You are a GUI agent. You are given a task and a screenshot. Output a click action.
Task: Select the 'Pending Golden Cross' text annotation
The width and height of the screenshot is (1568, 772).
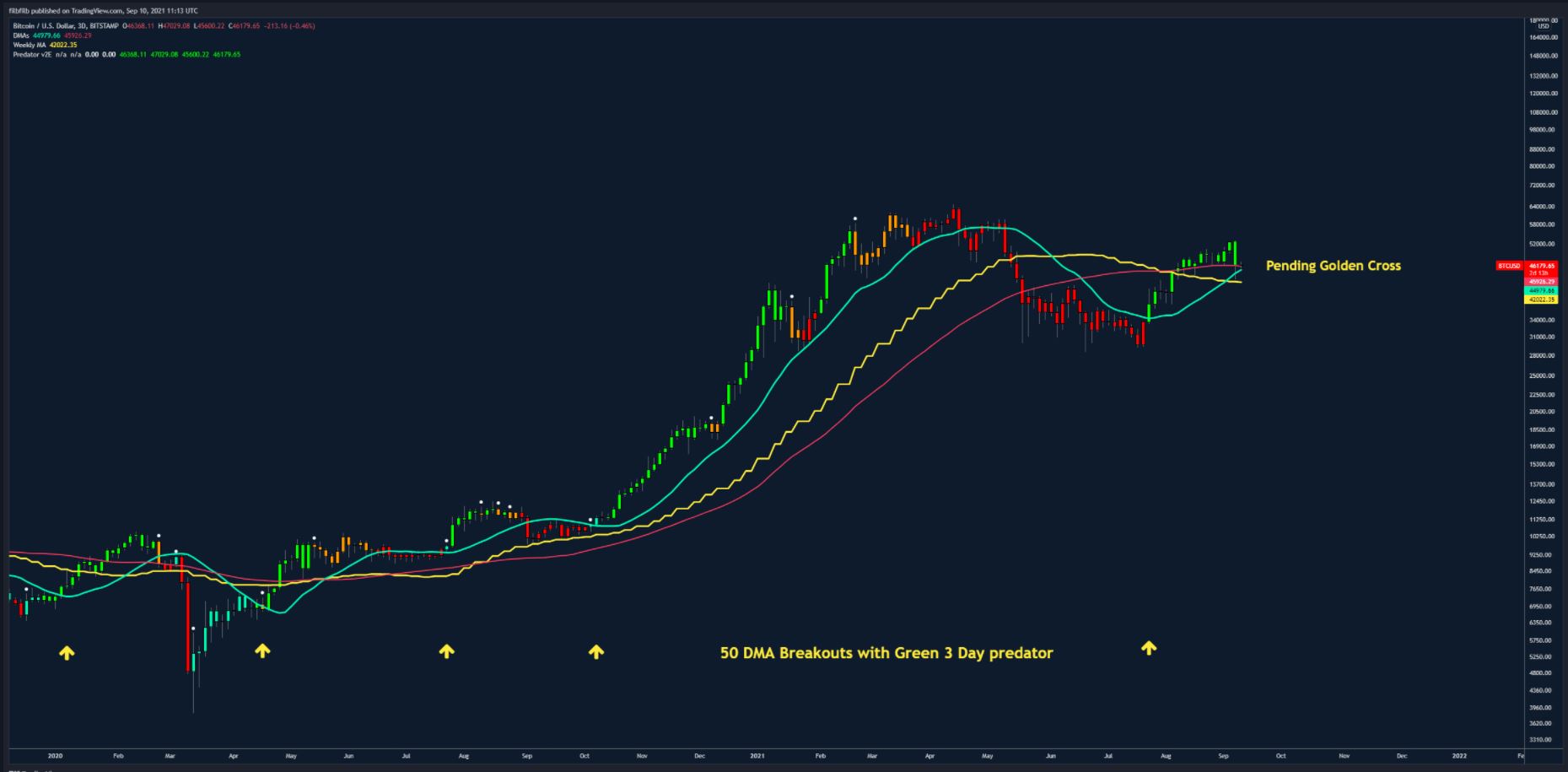(1333, 266)
